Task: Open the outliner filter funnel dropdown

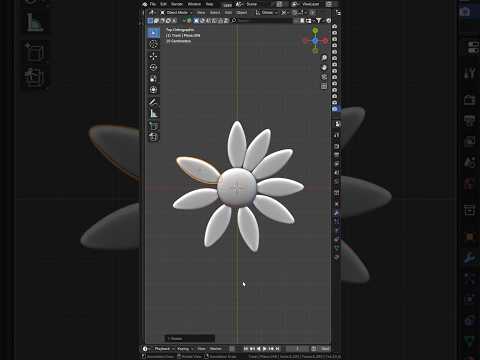Action: 320,21
